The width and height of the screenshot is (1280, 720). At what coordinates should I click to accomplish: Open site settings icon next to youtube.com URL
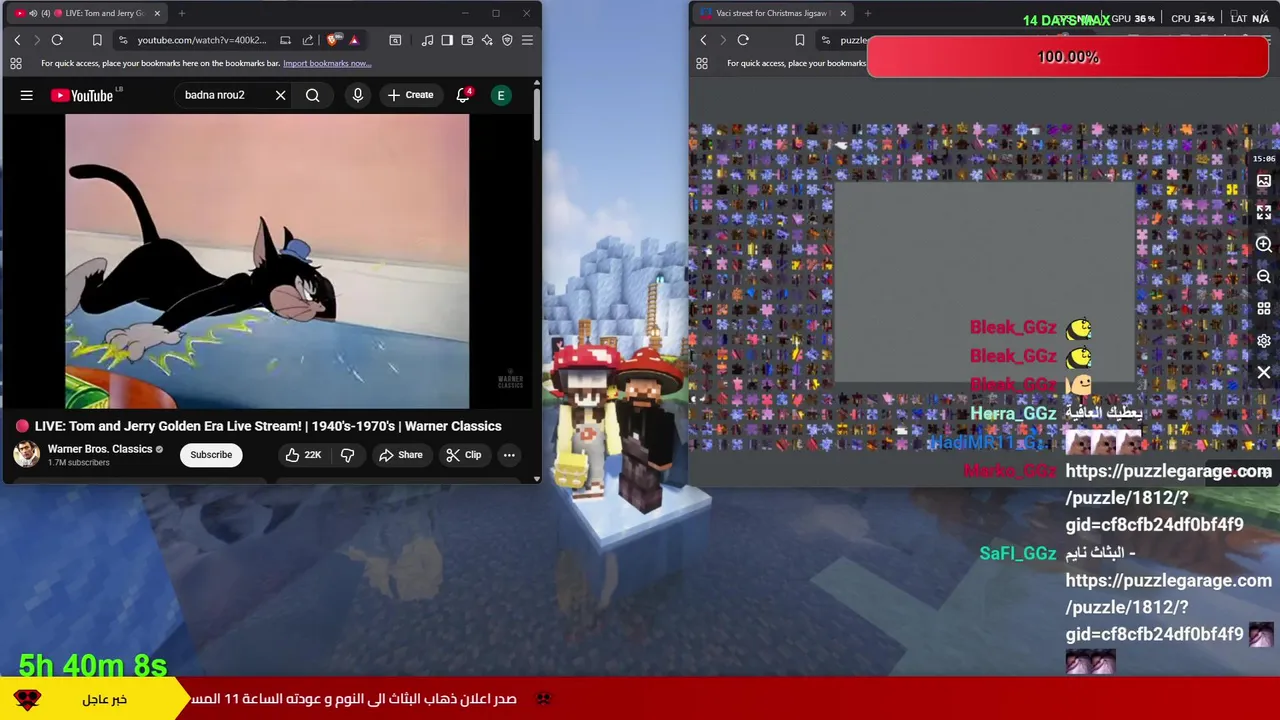pyautogui.click(x=123, y=40)
